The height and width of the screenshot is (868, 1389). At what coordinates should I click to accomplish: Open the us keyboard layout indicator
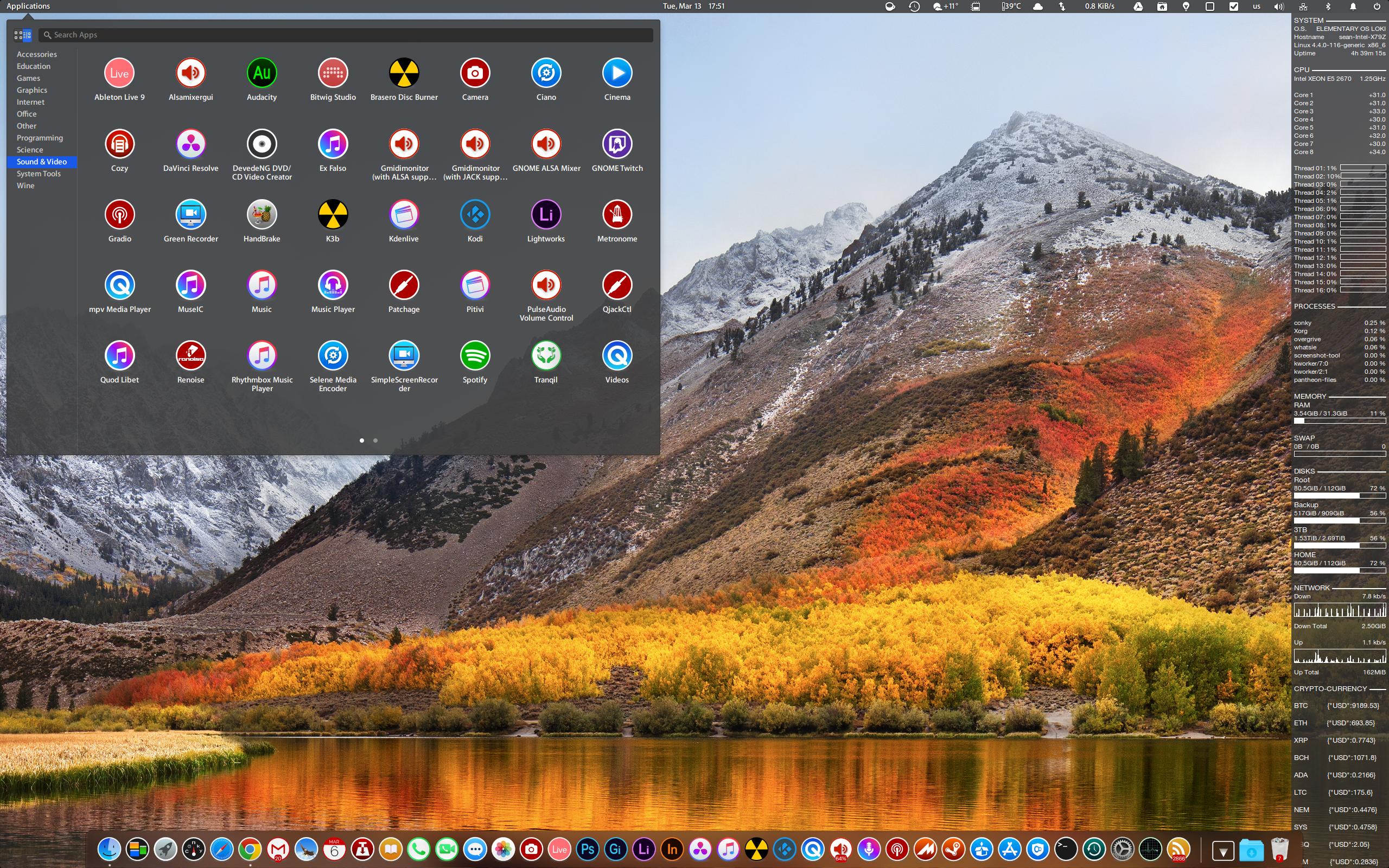click(1257, 7)
